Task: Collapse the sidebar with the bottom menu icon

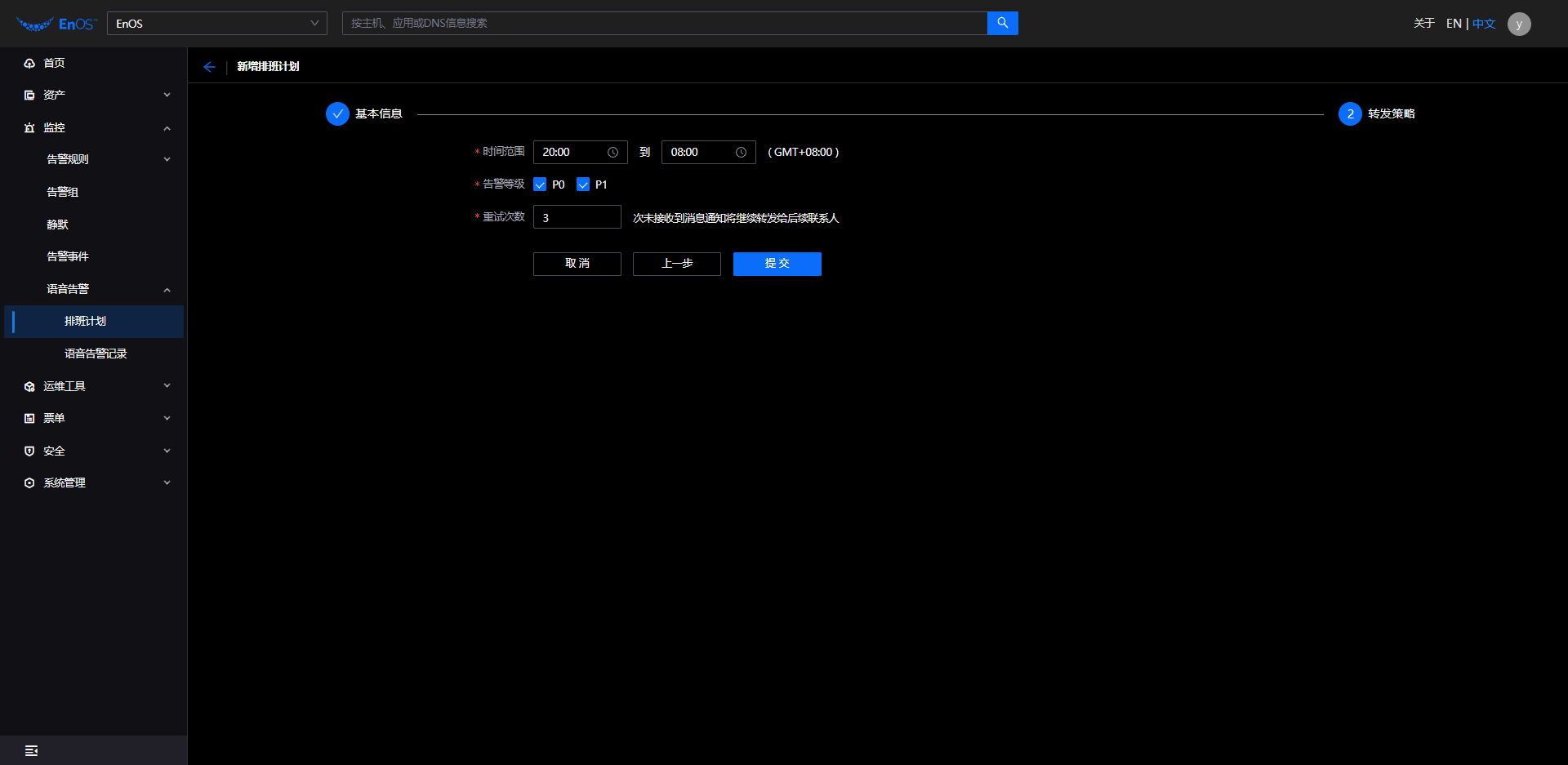Action: [x=31, y=750]
